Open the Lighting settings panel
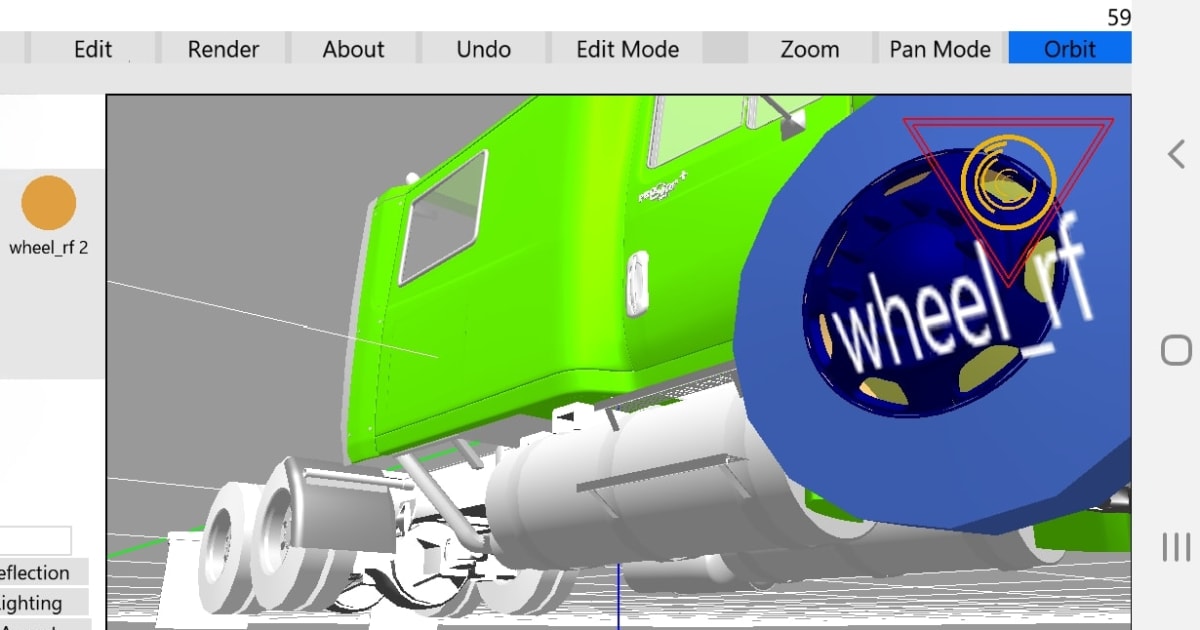This screenshot has width=1200, height=630. [x=40, y=603]
